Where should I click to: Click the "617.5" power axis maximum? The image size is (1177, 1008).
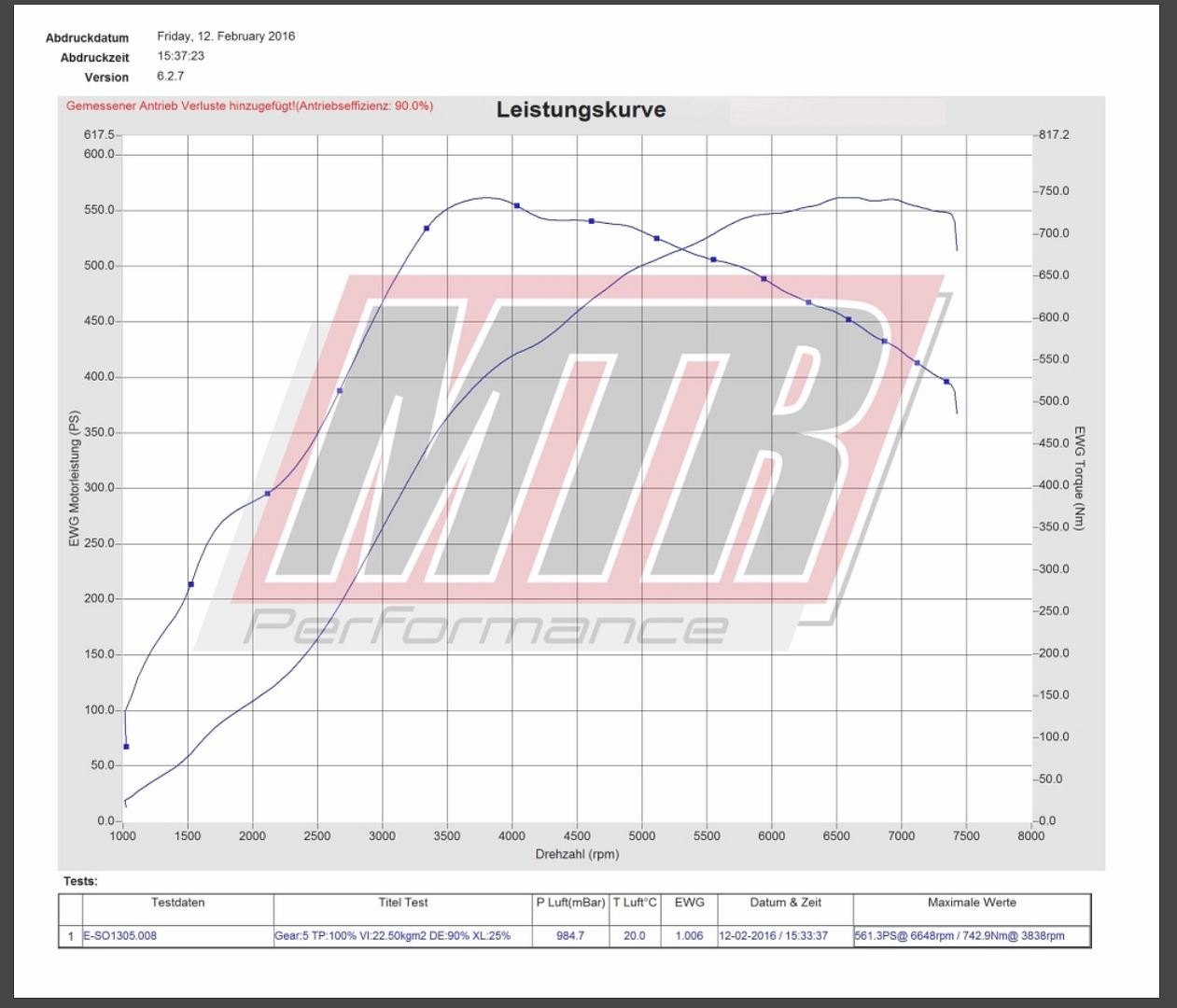coord(99,135)
